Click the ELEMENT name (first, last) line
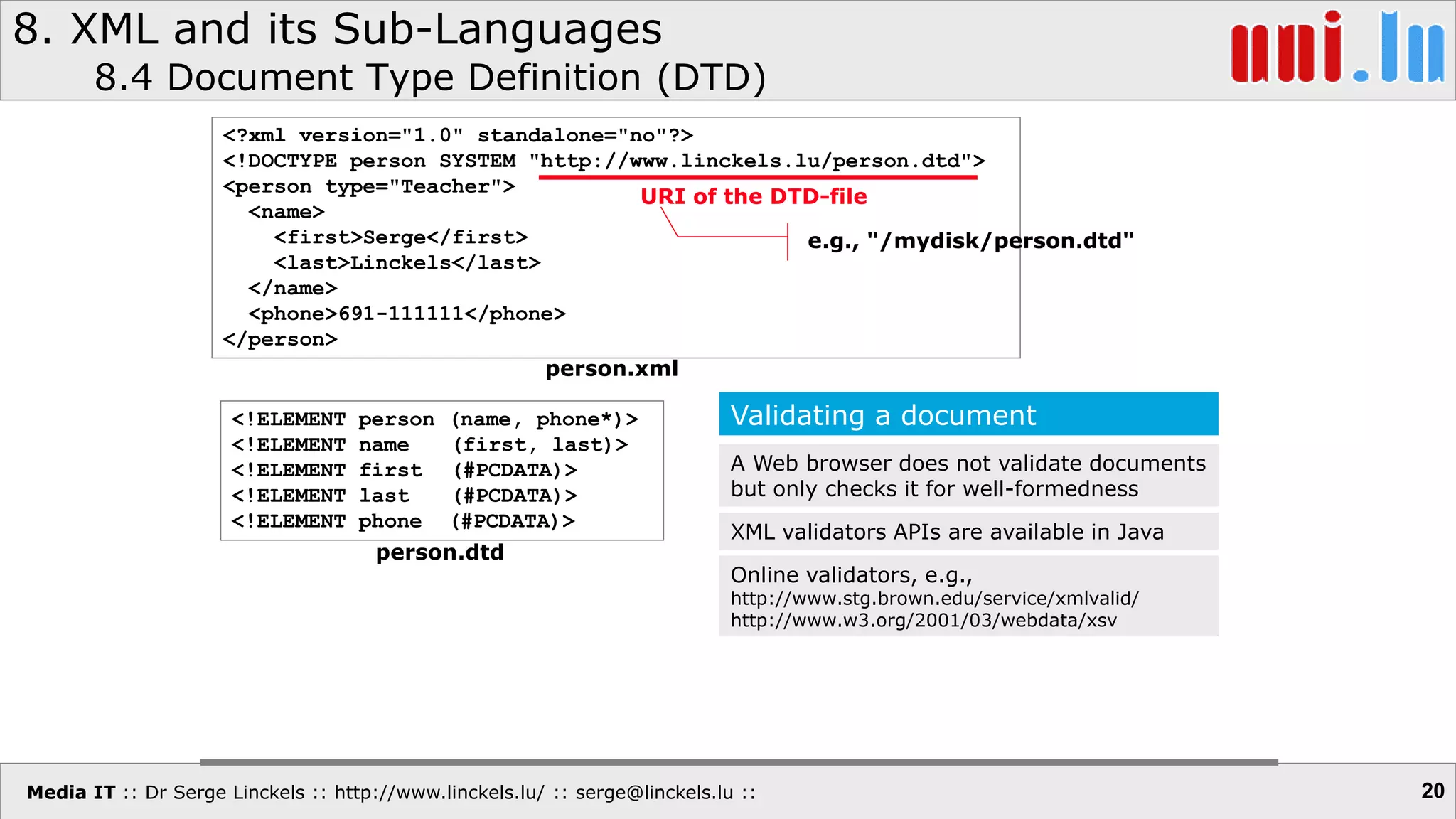This screenshot has width=1456, height=819. click(430, 445)
